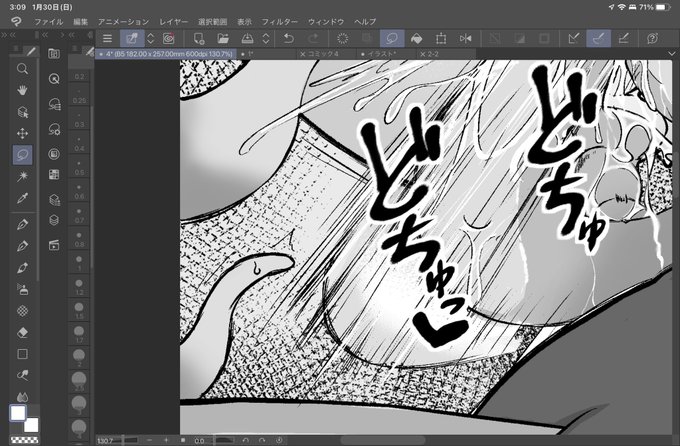Select the Move Layer tool
Screen dimensions: 680x446
22,134
